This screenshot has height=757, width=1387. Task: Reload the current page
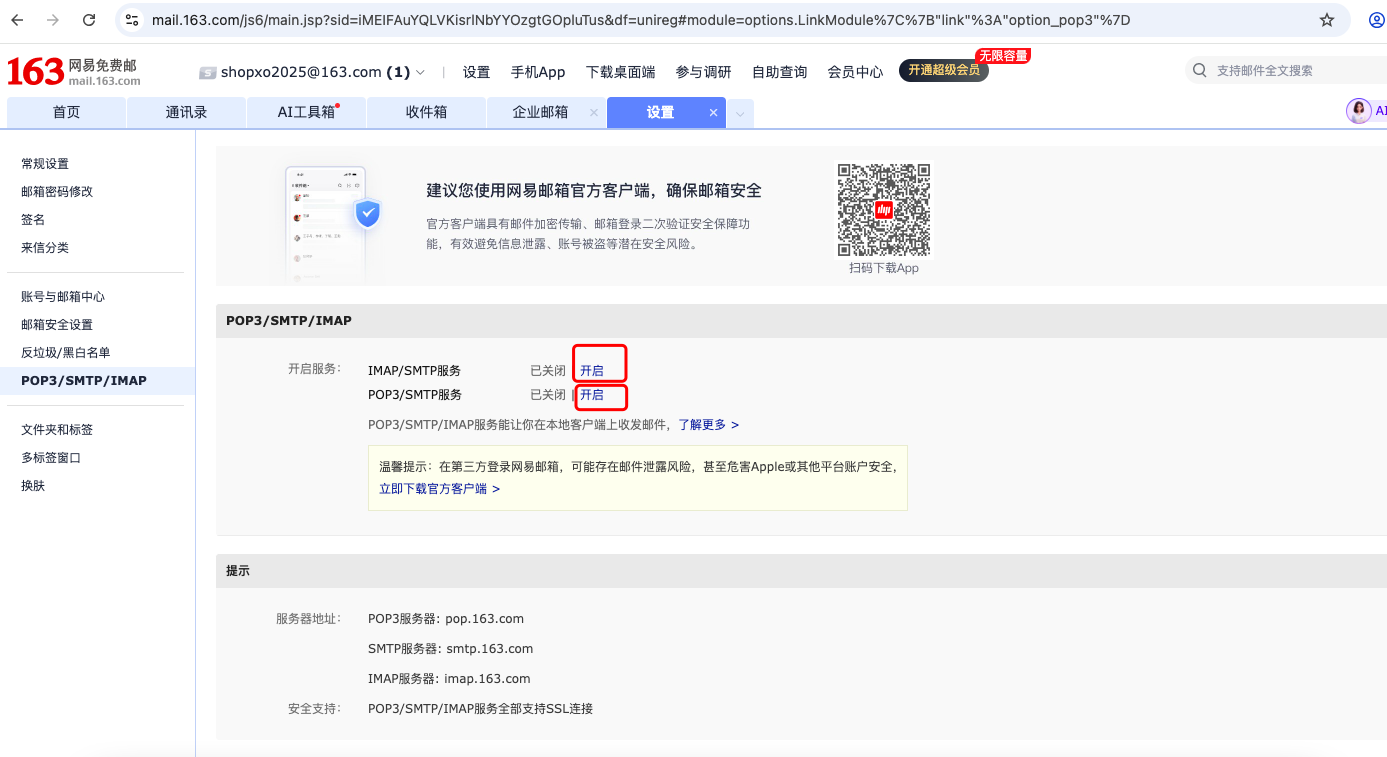pyautogui.click(x=89, y=20)
